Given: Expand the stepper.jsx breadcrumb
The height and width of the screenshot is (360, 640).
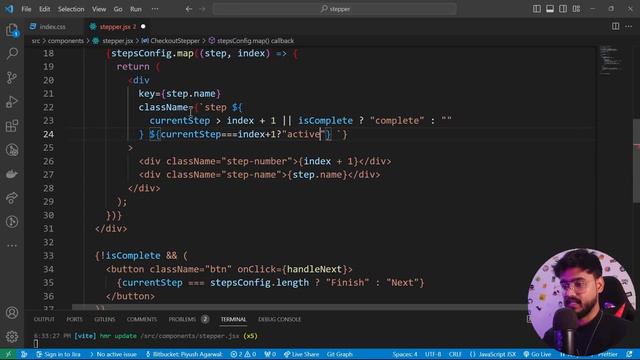Looking at the screenshot, I should point(113,41).
